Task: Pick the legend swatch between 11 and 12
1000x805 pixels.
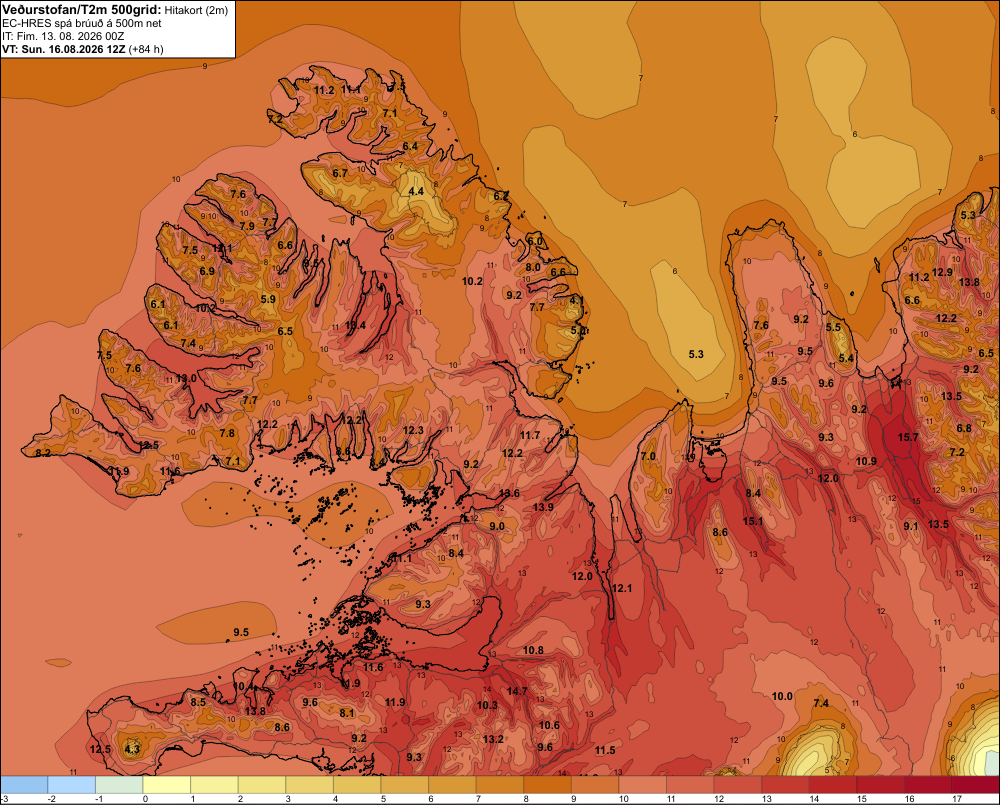Action: click(690, 785)
